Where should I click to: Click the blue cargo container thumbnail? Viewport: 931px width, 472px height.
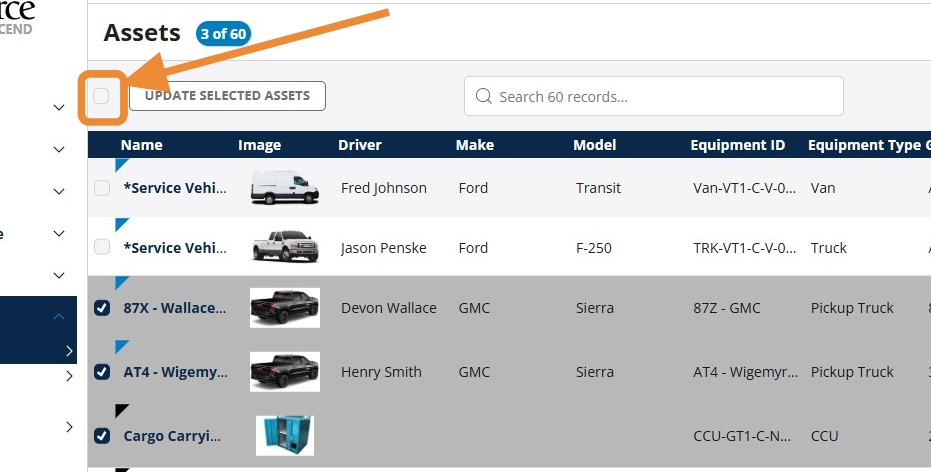pos(285,435)
